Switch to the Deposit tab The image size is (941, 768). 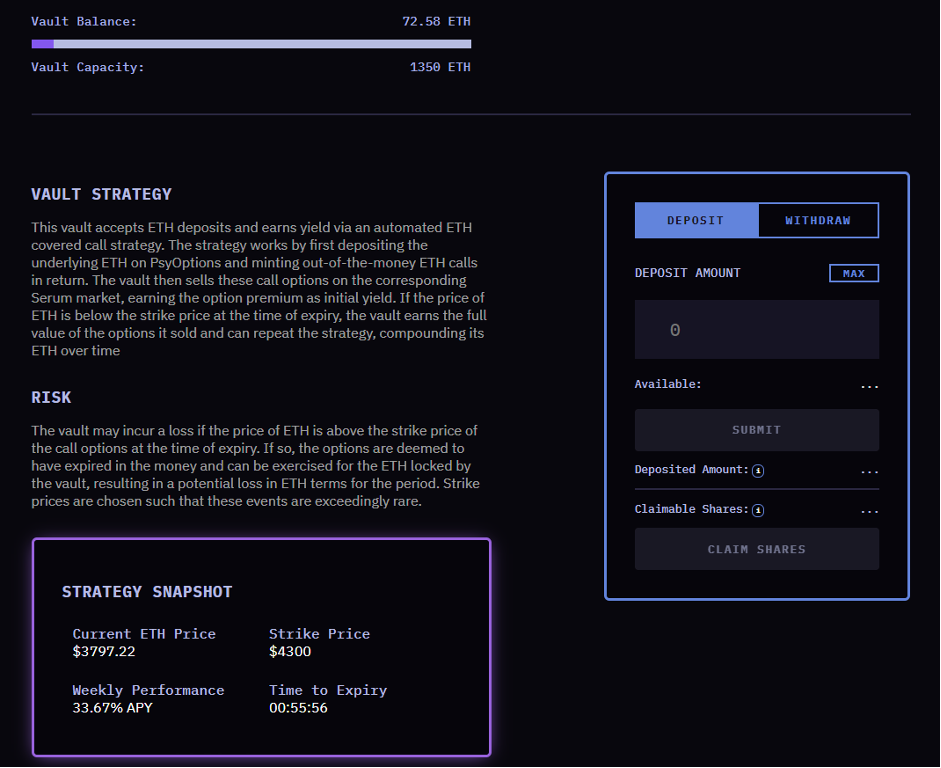tap(696, 221)
